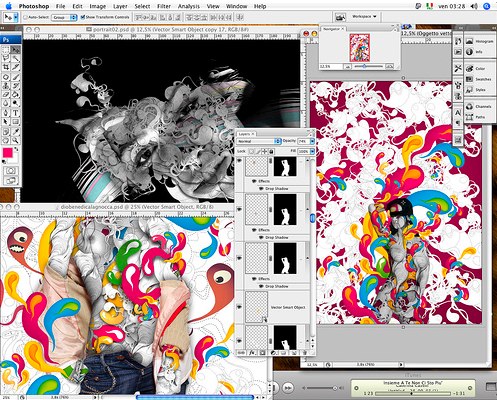Adjust the iTunes volume slider
This screenshot has height=400, width=497.
334,388
